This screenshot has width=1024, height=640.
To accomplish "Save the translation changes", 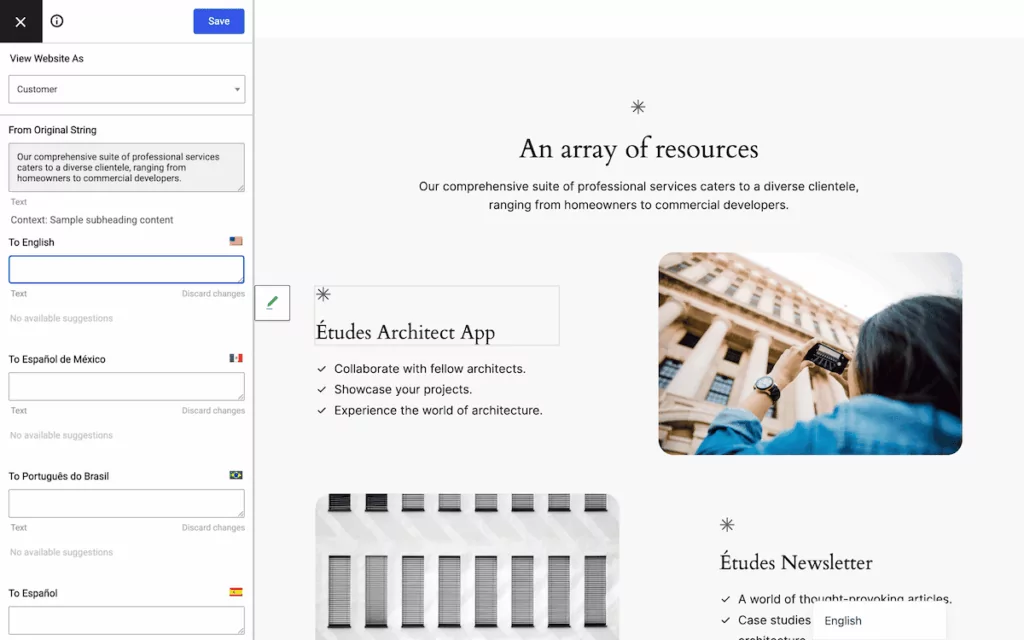I will [x=219, y=22].
